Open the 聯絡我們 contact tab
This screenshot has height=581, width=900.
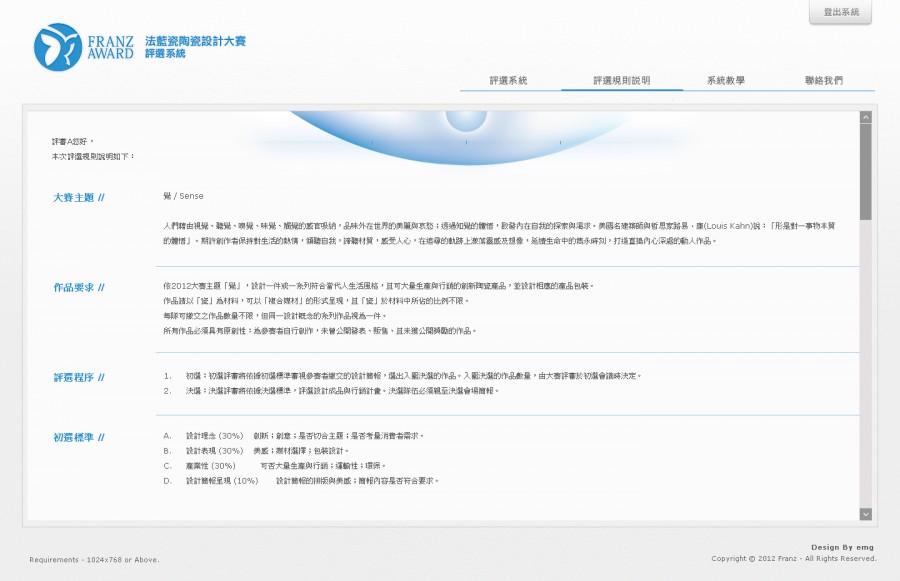(x=823, y=80)
